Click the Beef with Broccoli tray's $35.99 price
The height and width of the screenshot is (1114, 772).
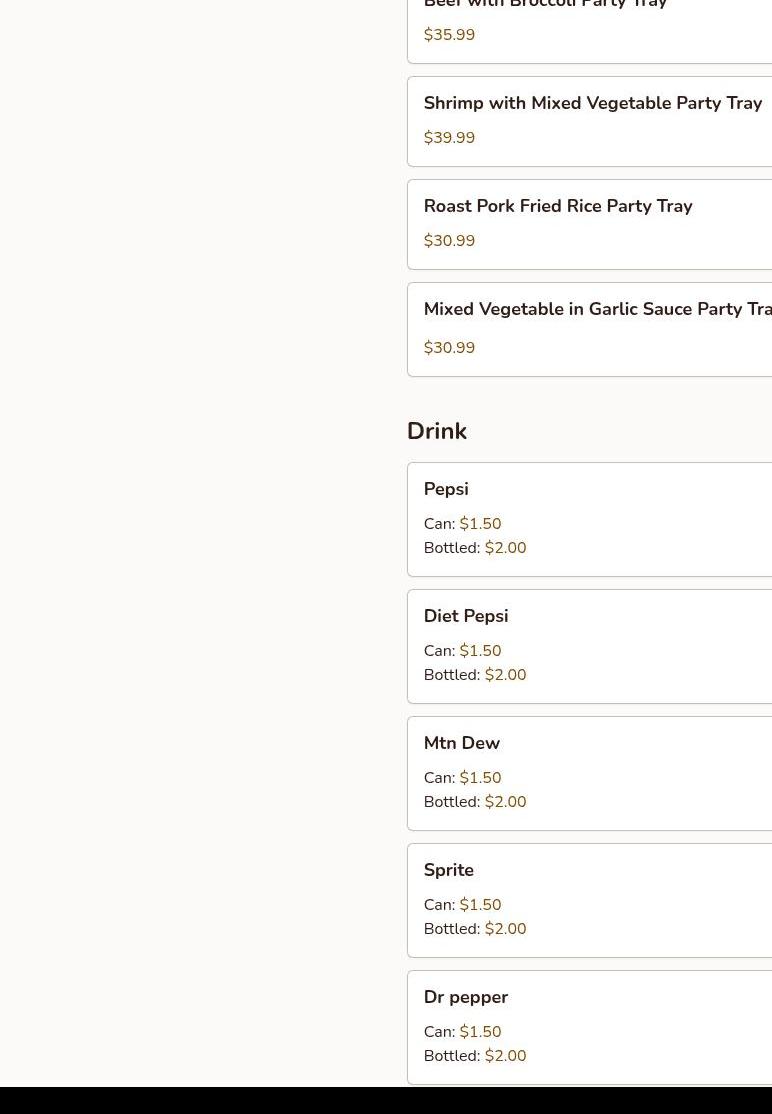pos(449,35)
